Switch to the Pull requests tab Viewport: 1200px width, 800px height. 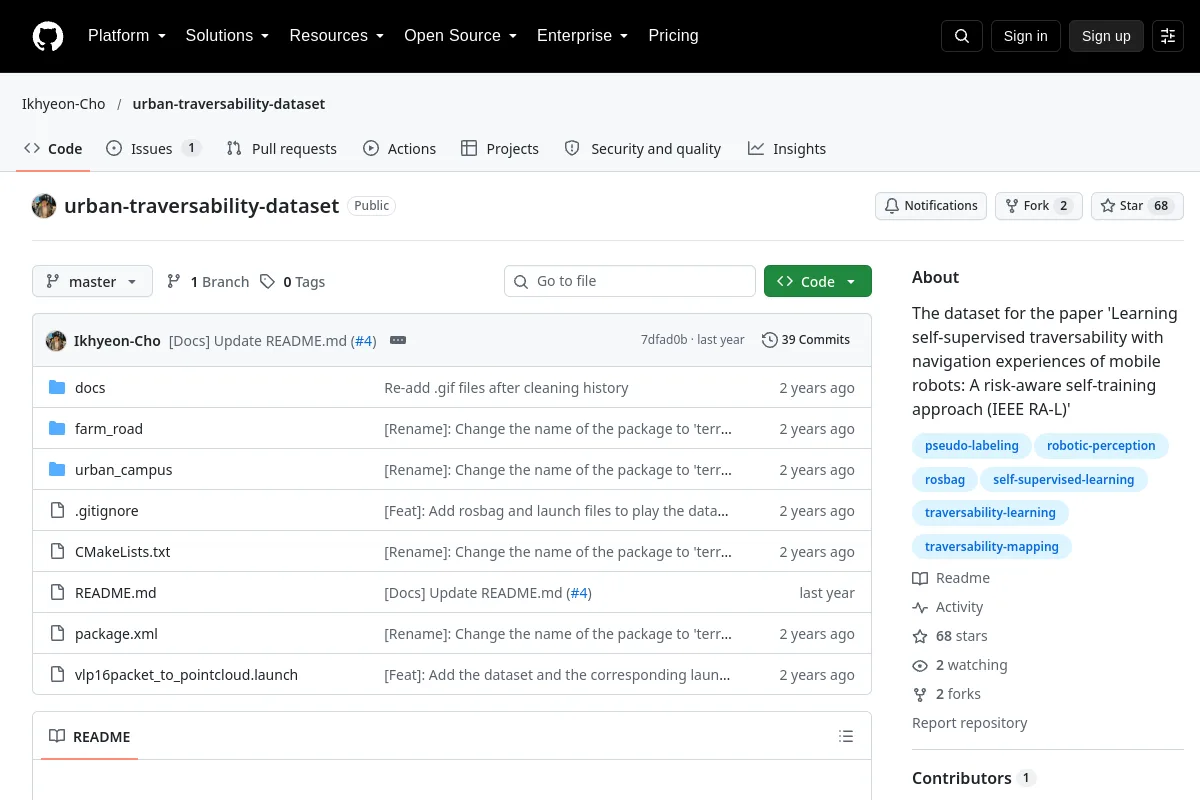pos(282,149)
